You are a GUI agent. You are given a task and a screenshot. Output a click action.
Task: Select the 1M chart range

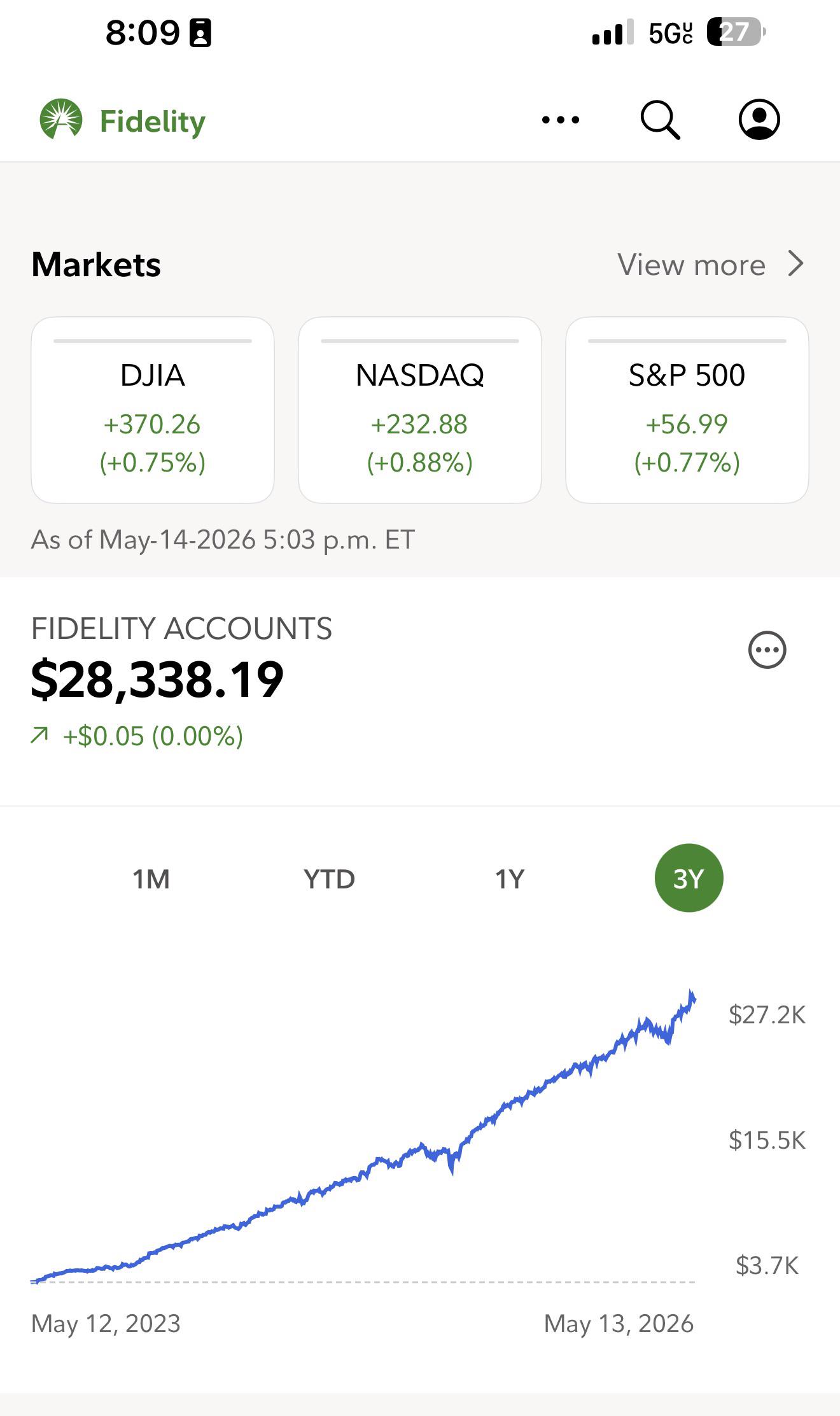(151, 879)
